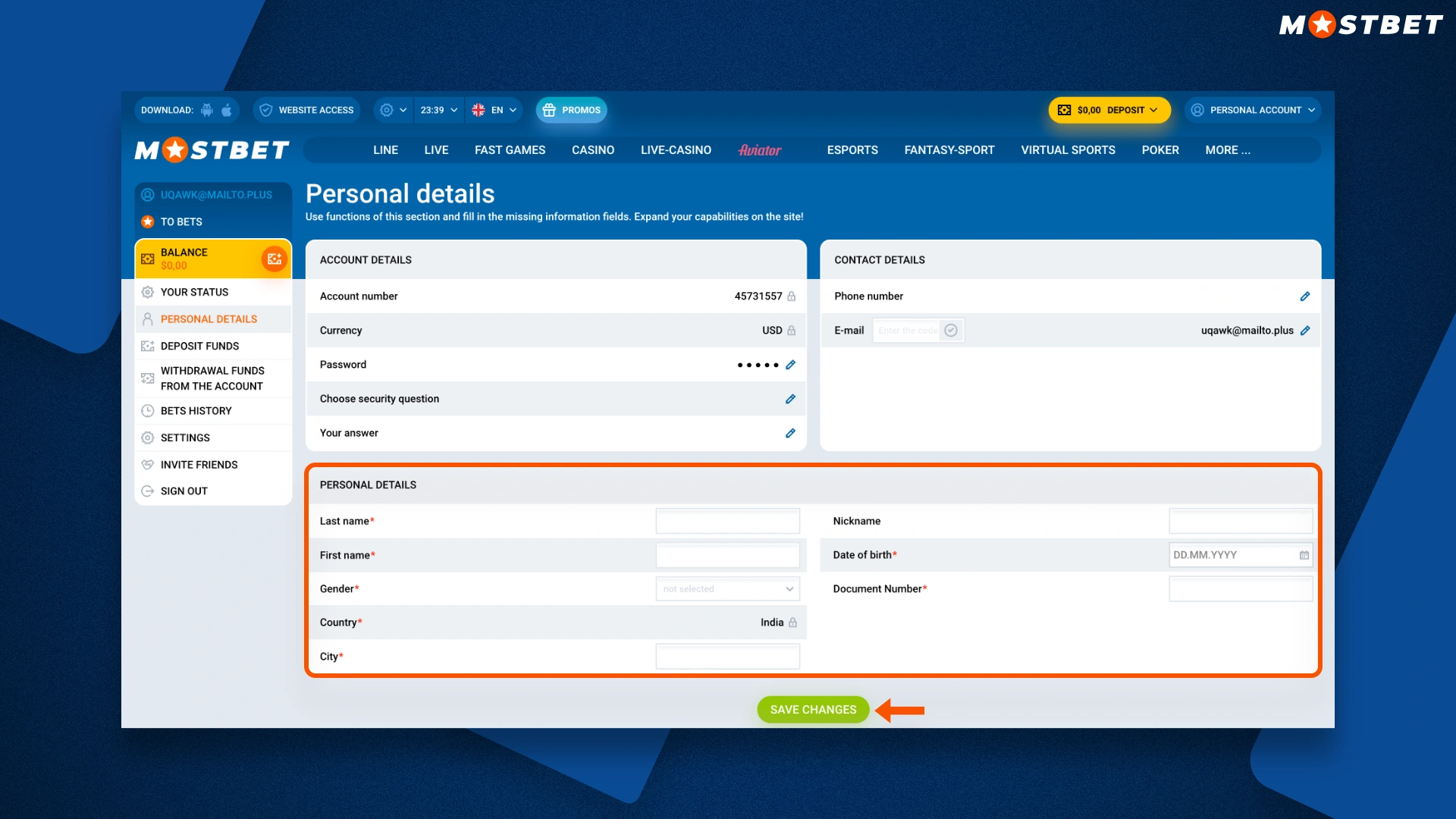1456x819 pixels.
Task: Edit Phone number with the pencil icon
Action: [1305, 297]
